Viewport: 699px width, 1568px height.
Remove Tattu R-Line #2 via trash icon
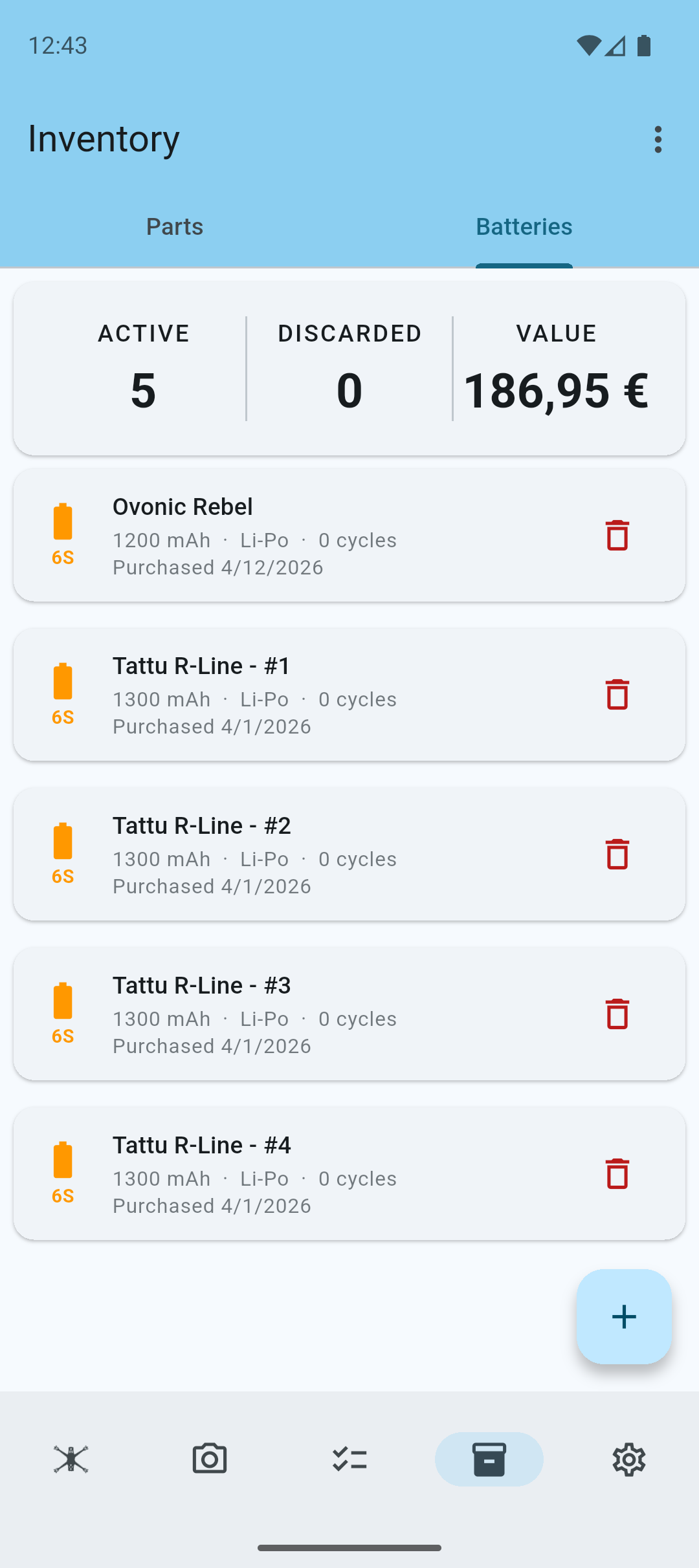pos(617,855)
